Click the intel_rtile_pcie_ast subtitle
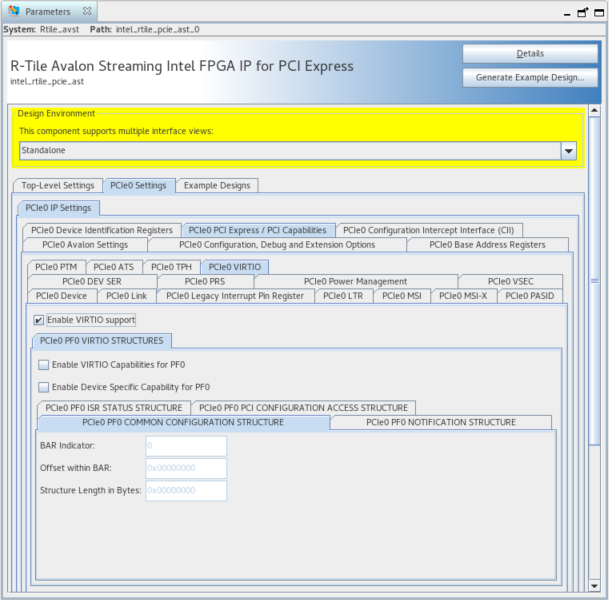 pos(47,82)
